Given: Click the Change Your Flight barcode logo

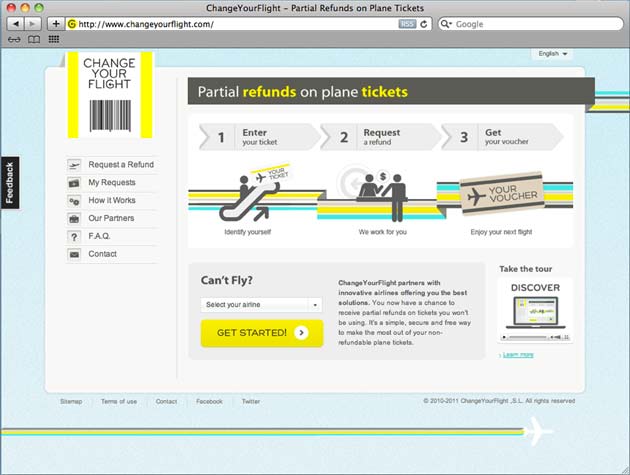Looking at the screenshot, I should click(110, 95).
